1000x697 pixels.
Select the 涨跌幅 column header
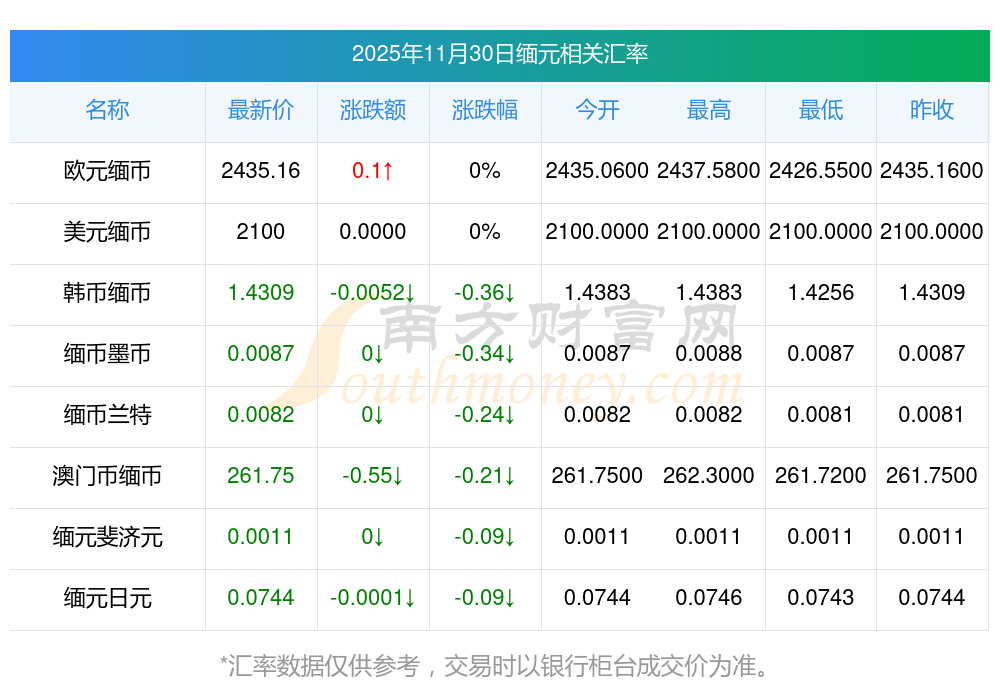(484, 110)
